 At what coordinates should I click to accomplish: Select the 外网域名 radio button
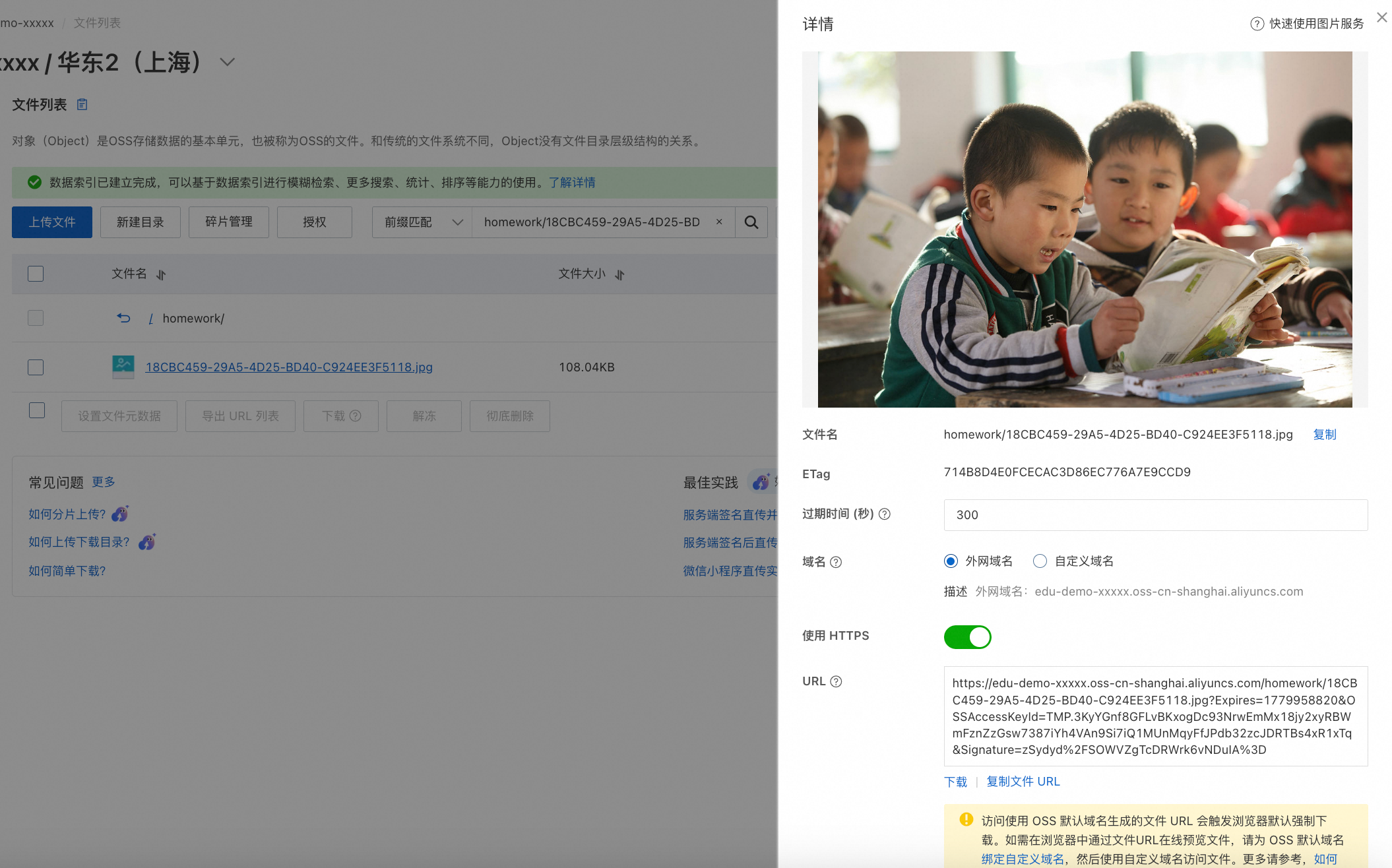tap(951, 561)
